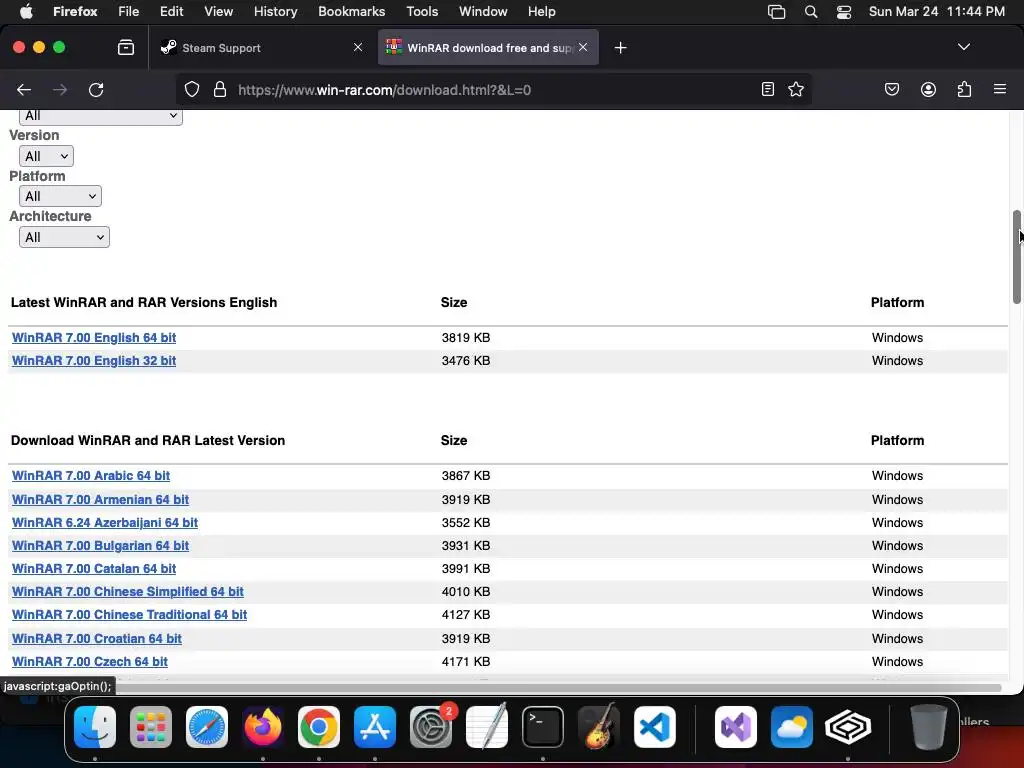Download WinRAR 7.00 Chinese Simplified 64 bit
Viewport: 1024px width, 768px height.
128,592
